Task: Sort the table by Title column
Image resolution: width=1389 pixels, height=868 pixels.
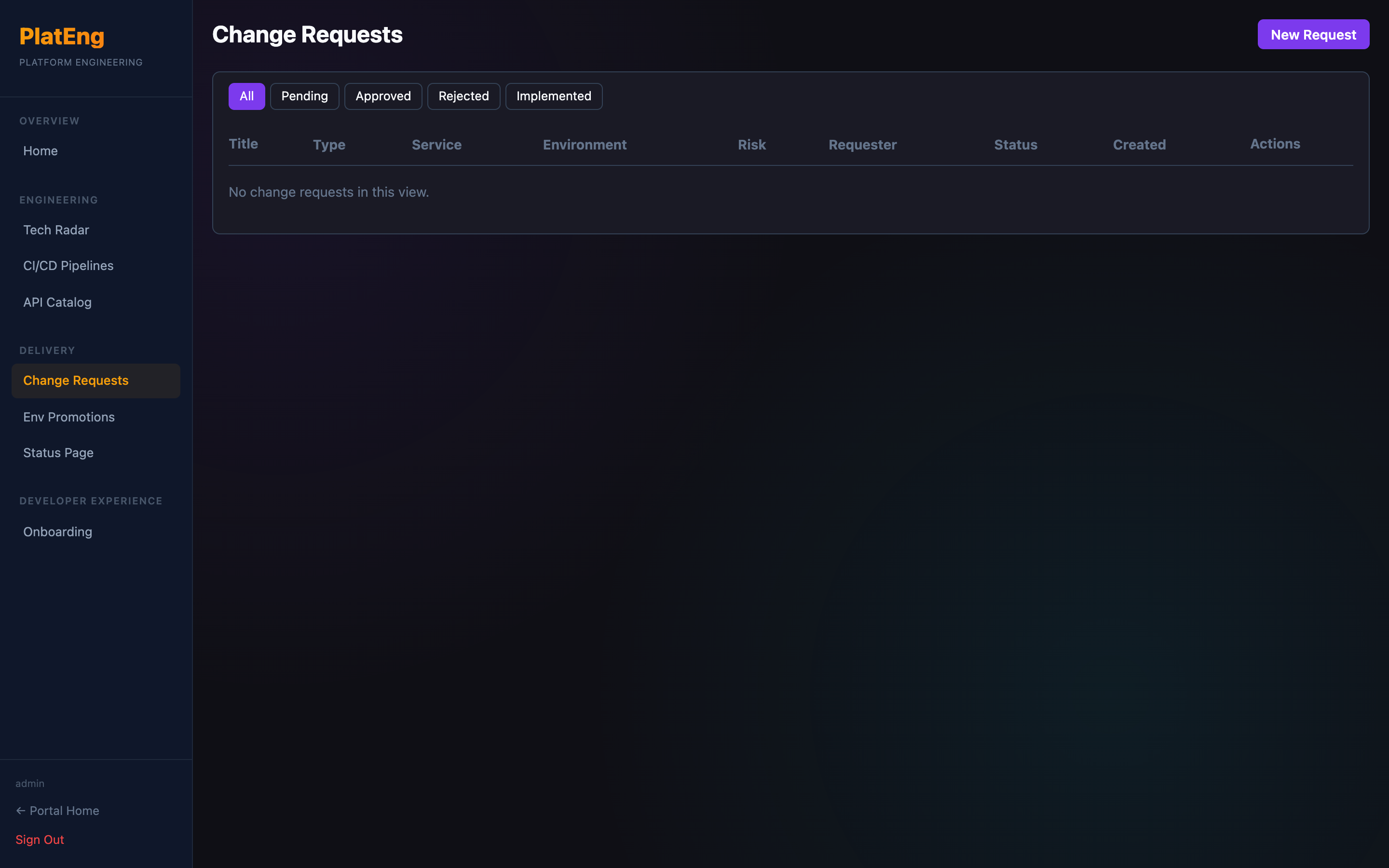Action: click(243, 144)
